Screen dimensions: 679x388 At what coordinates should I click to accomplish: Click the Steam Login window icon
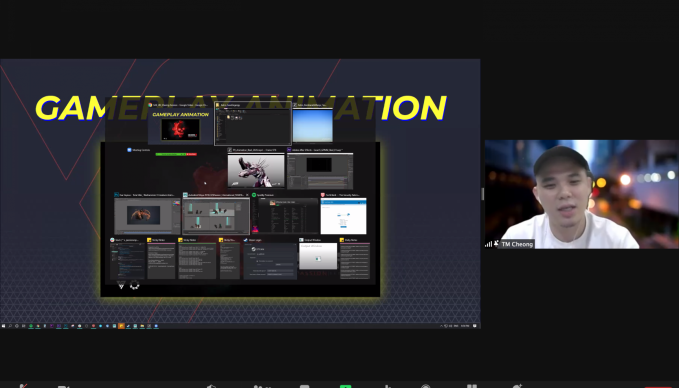click(x=246, y=239)
